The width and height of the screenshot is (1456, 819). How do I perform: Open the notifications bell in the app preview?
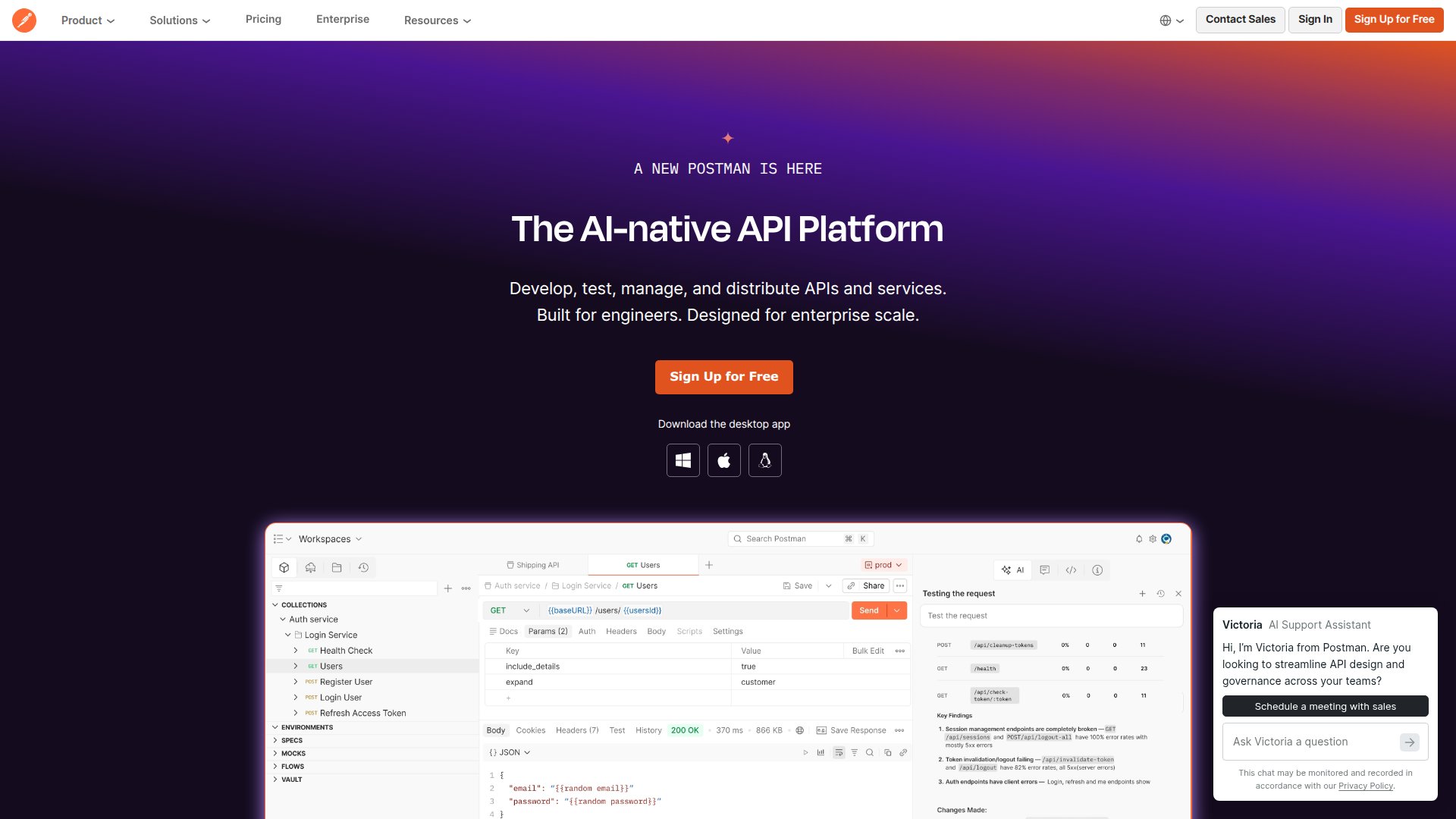tap(1139, 539)
